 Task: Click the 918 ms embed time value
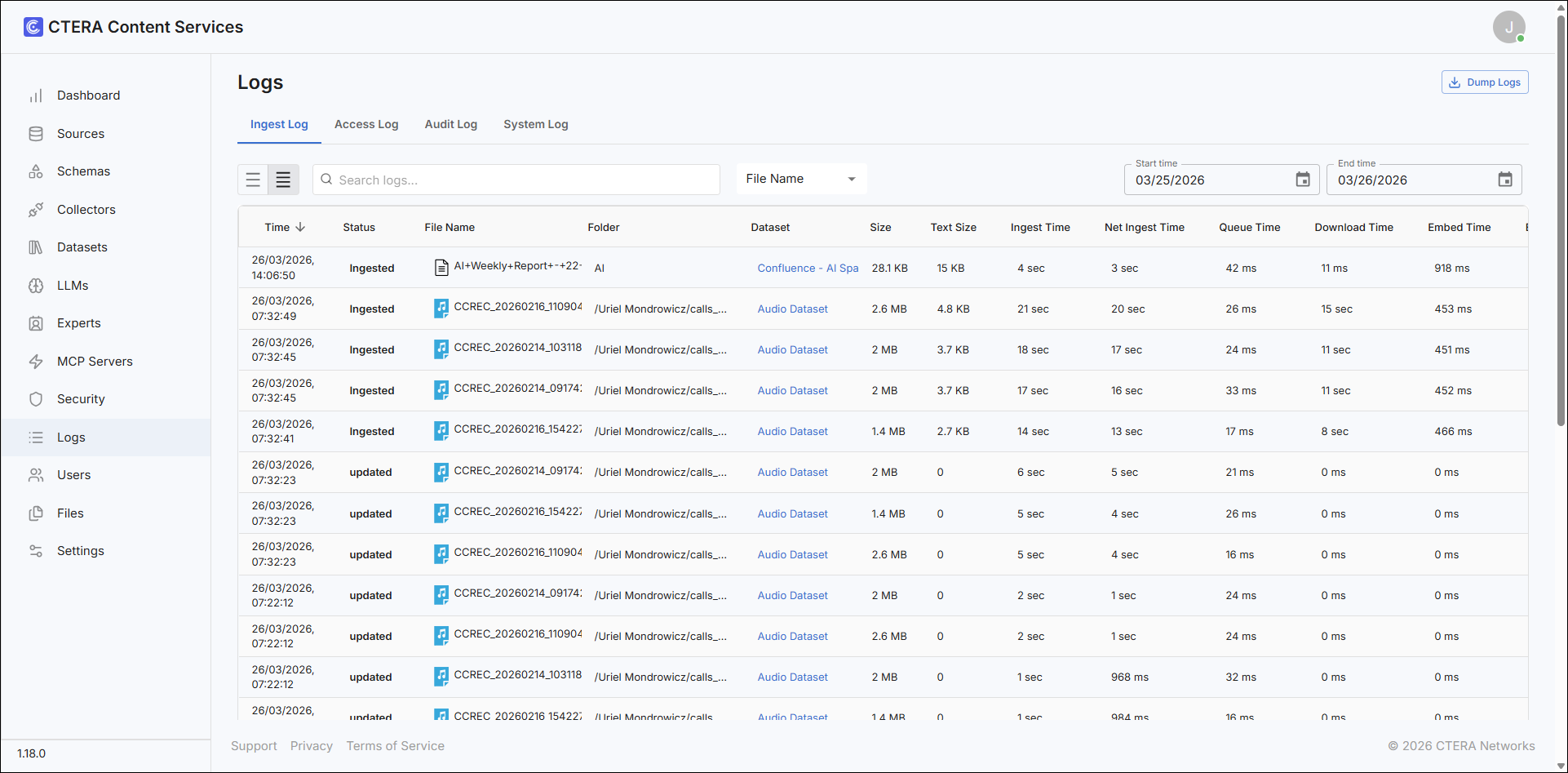click(1452, 268)
